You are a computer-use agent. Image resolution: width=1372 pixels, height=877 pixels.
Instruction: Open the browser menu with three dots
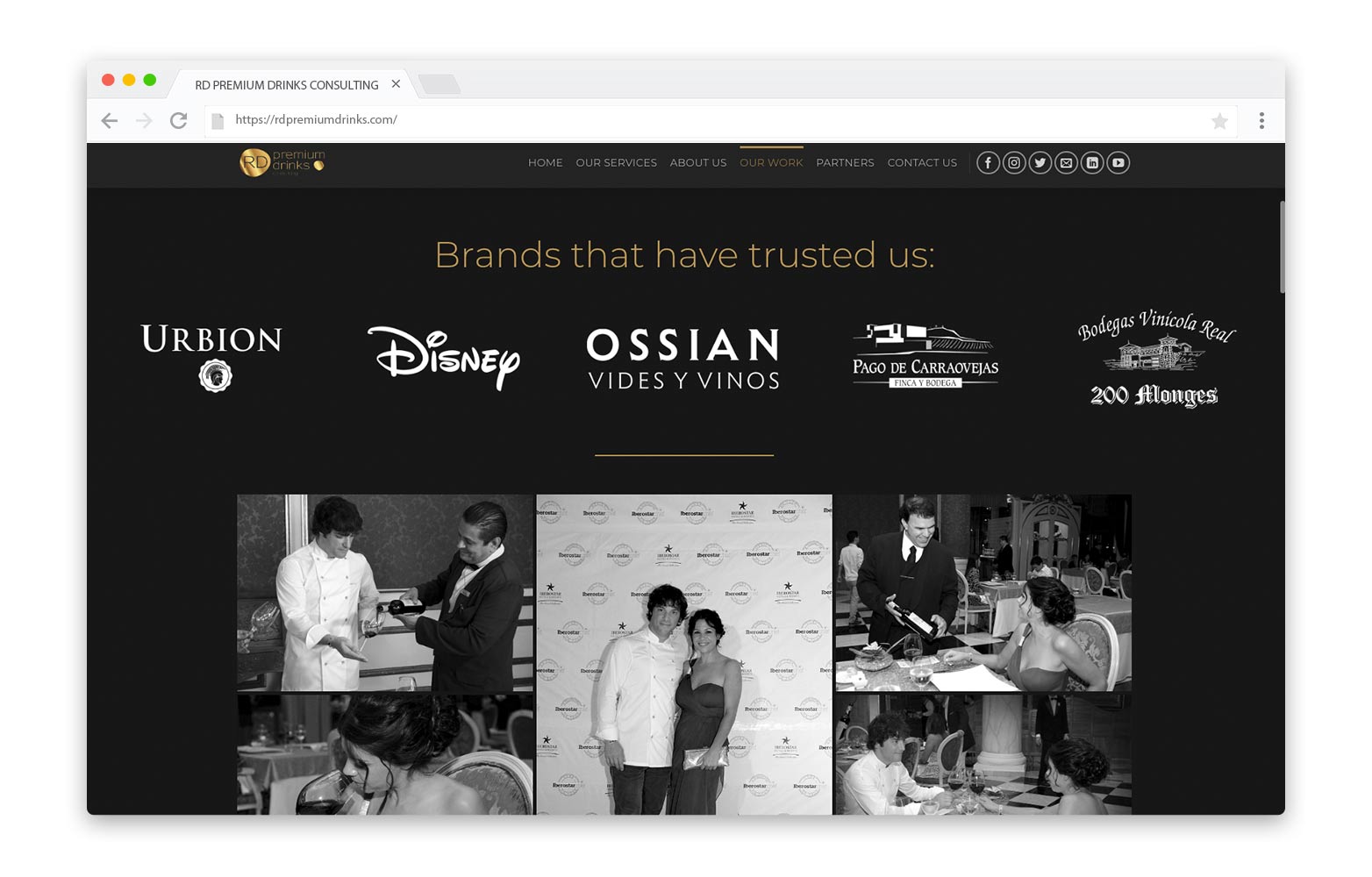(x=1261, y=120)
